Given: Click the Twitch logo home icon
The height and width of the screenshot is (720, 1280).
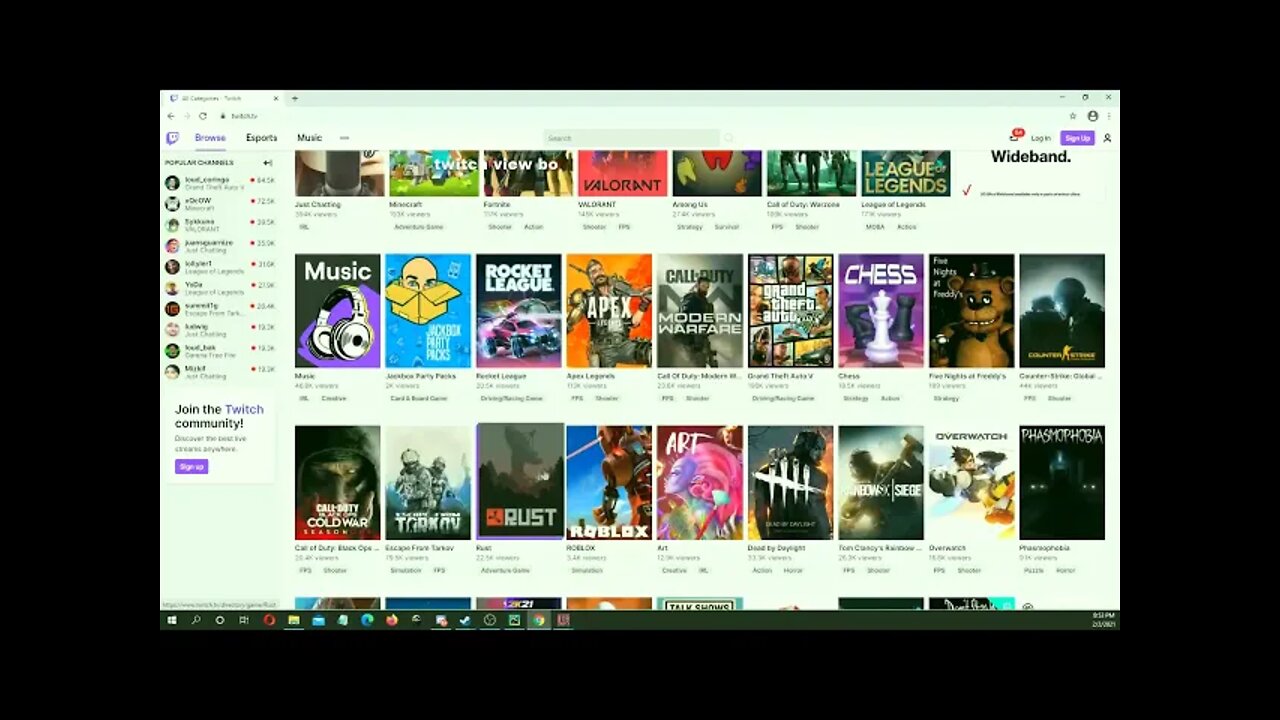Looking at the screenshot, I should [x=172, y=138].
